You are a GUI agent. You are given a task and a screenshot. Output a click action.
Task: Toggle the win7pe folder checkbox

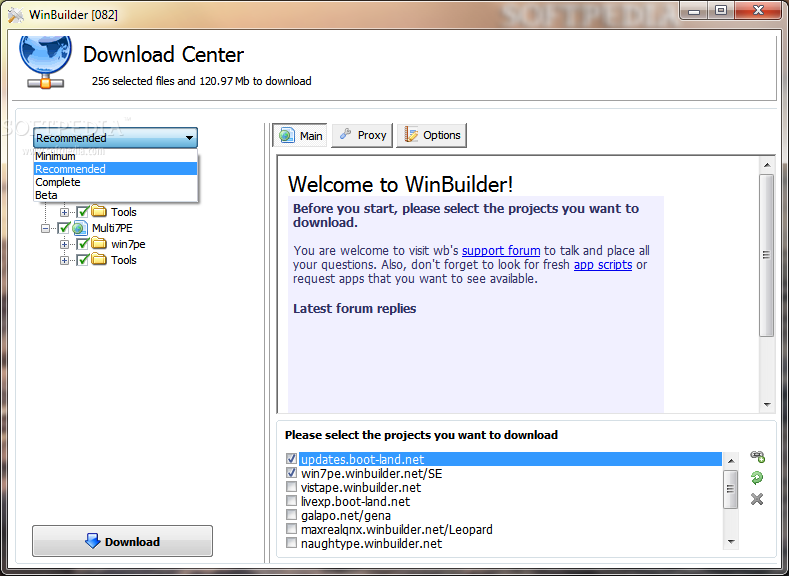[x=83, y=244]
